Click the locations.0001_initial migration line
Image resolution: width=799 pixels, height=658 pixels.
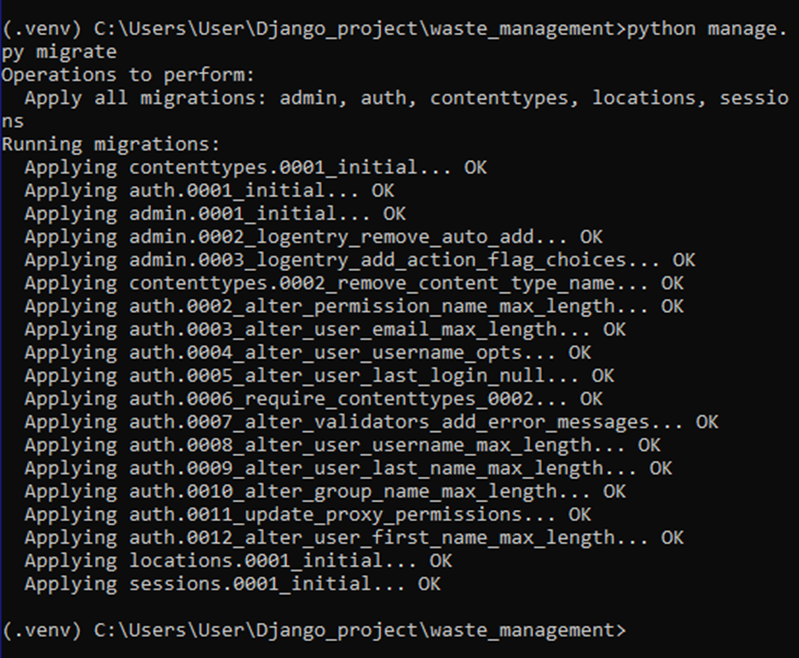238,561
